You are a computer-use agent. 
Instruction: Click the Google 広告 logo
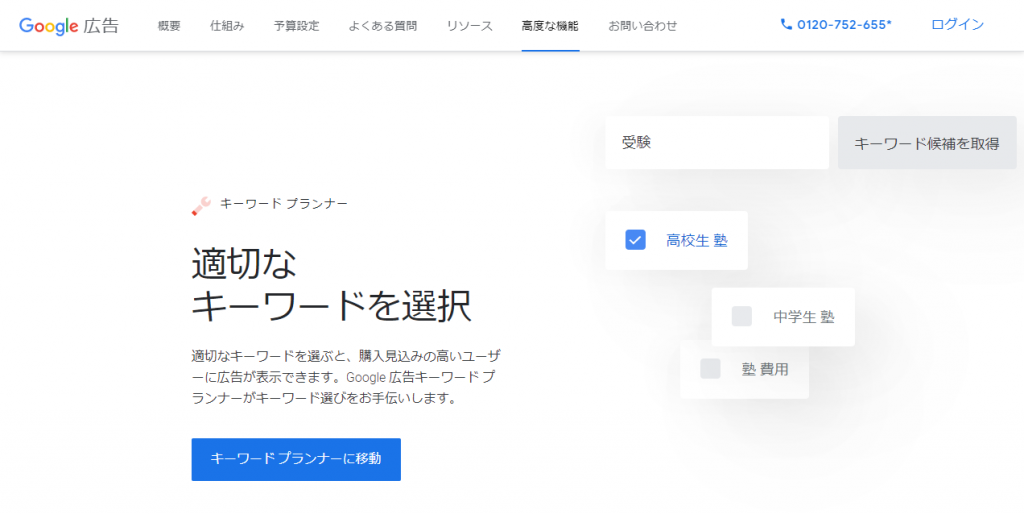coord(69,25)
